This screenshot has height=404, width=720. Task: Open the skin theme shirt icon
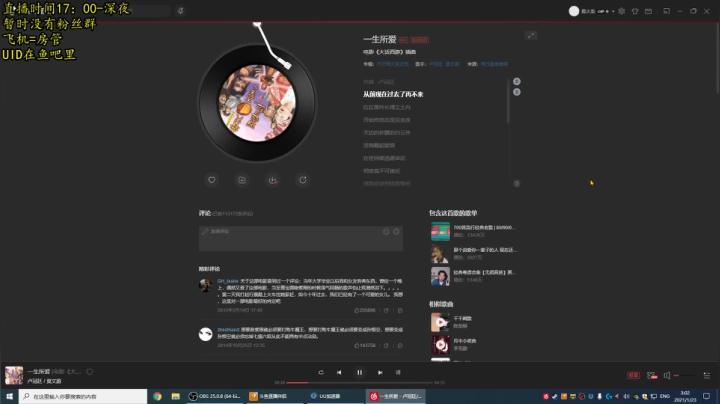point(635,11)
